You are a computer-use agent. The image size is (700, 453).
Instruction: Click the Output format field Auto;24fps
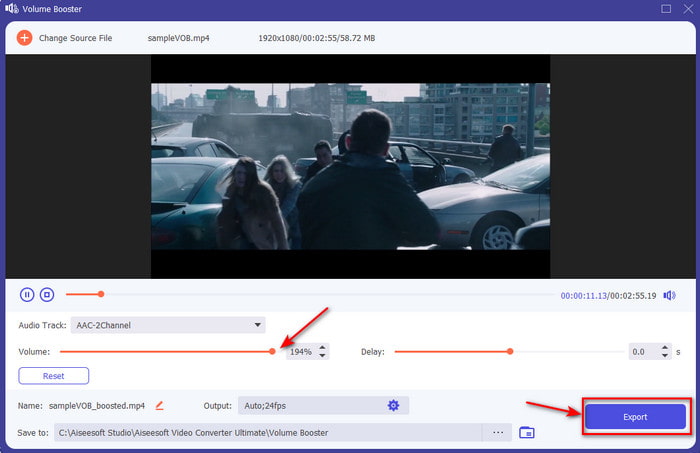coord(310,405)
